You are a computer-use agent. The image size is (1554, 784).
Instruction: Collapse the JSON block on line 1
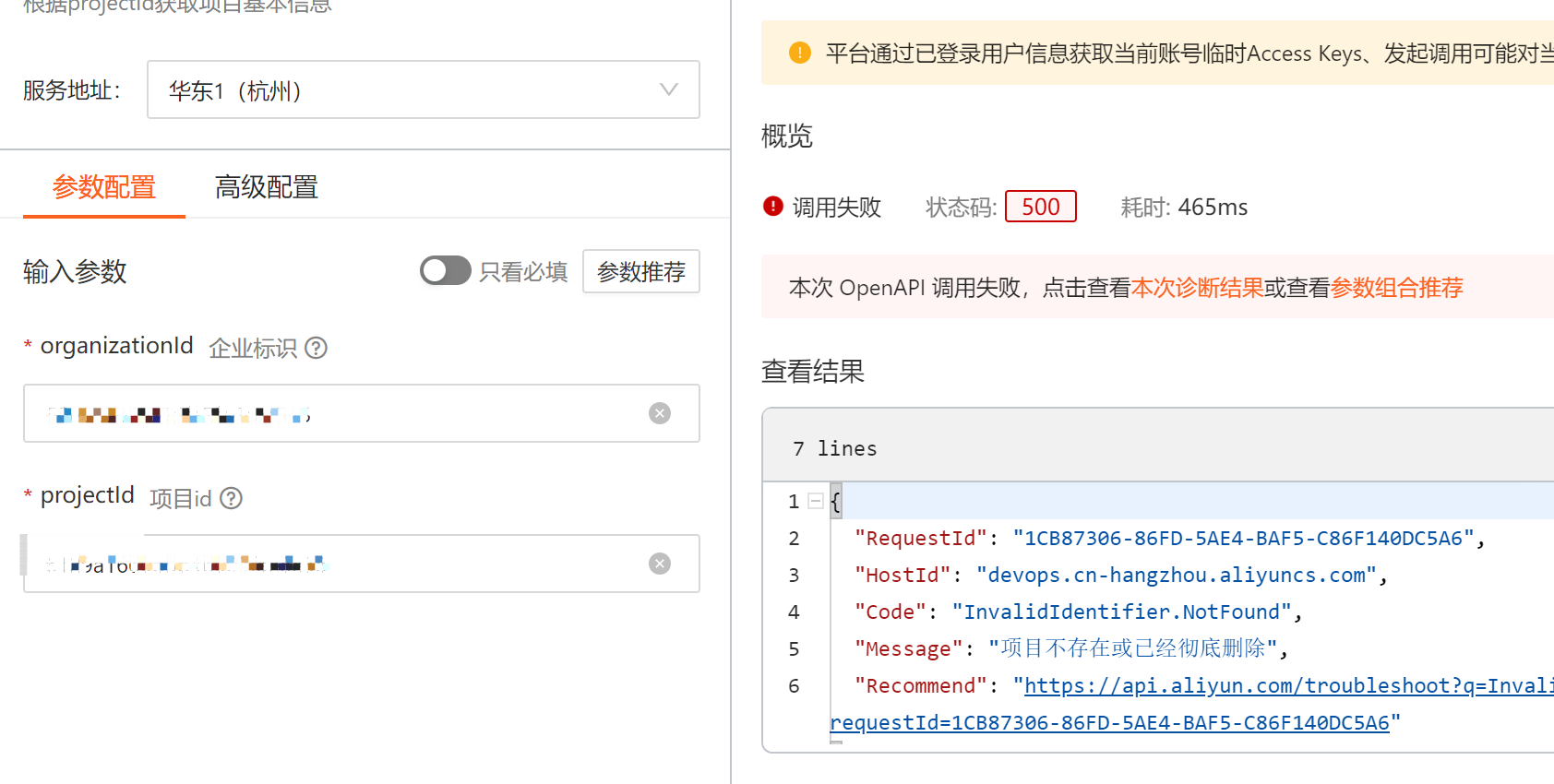[x=815, y=501]
